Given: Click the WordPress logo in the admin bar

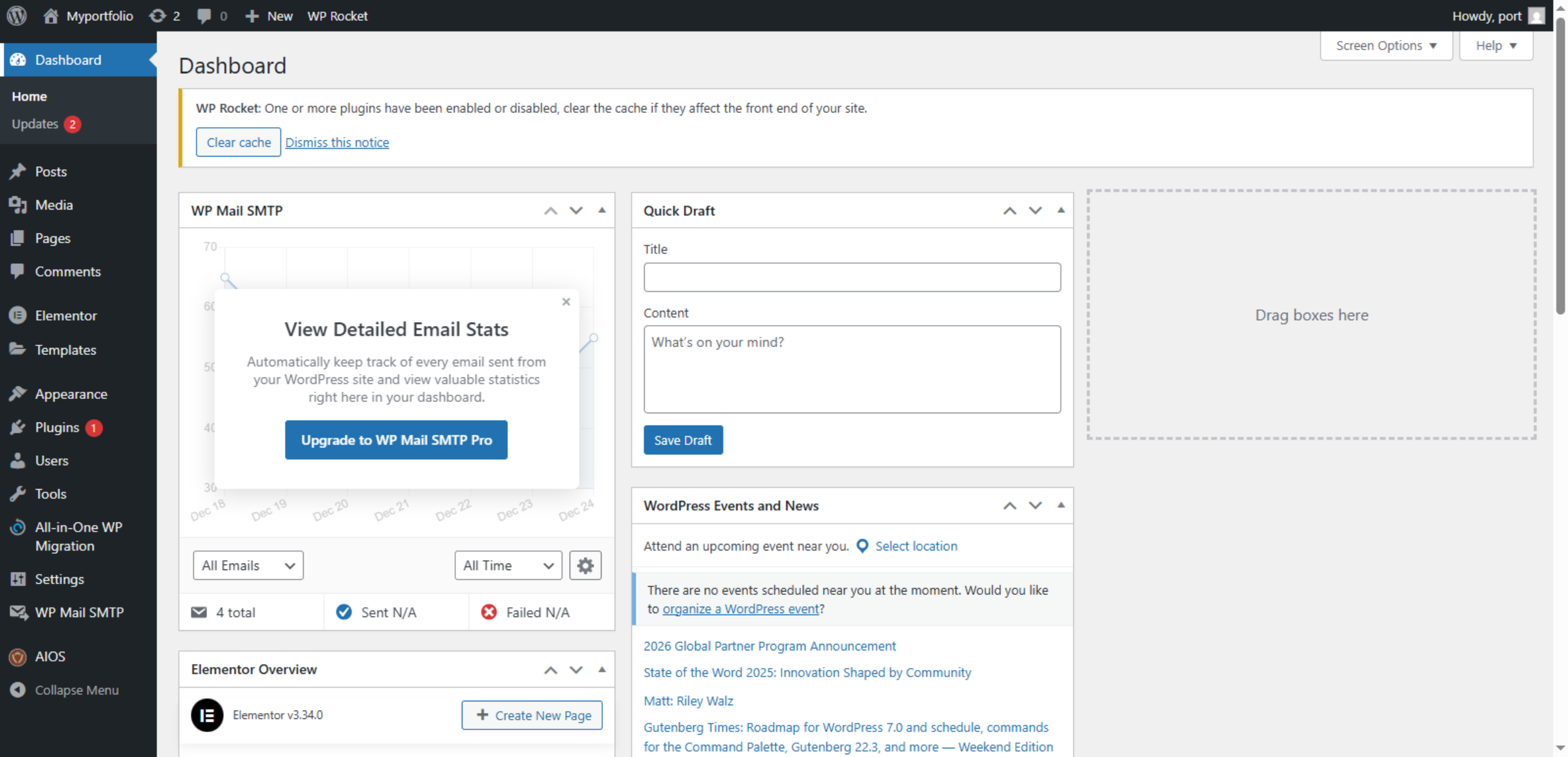Looking at the screenshot, I should click(16, 16).
